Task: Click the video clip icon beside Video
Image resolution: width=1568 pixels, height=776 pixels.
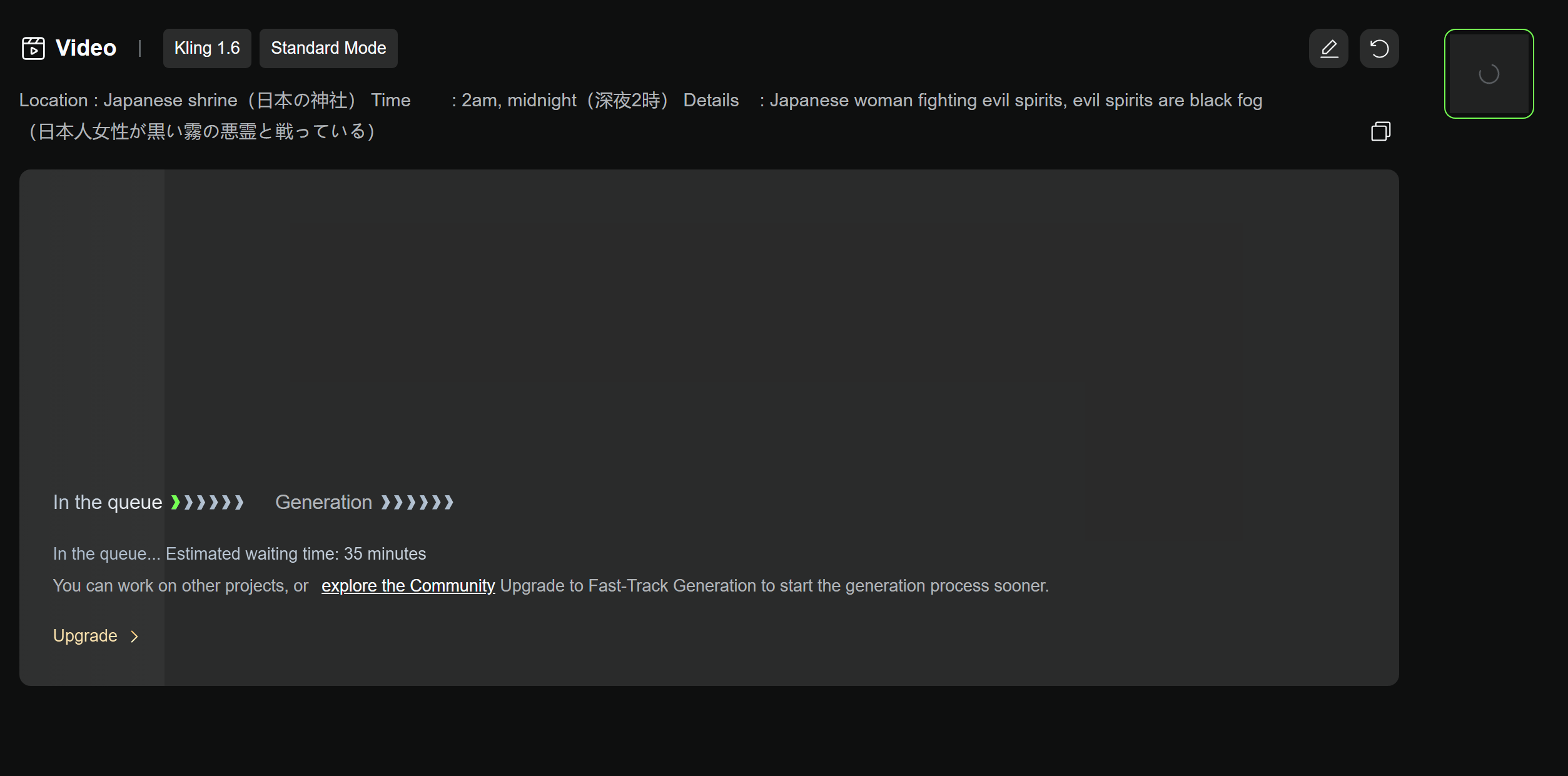Action: [x=33, y=48]
